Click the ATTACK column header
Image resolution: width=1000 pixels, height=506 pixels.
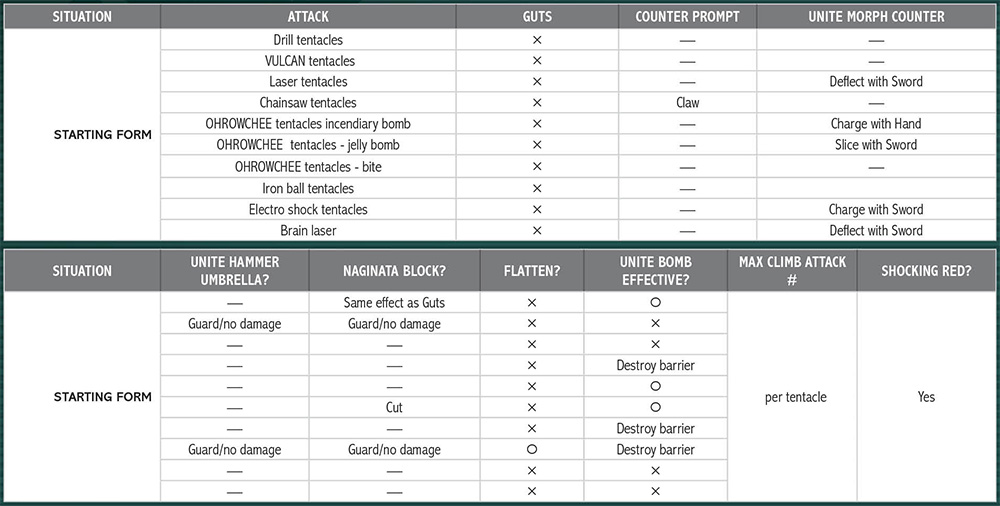pyautogui.click(x=308, y=17)
